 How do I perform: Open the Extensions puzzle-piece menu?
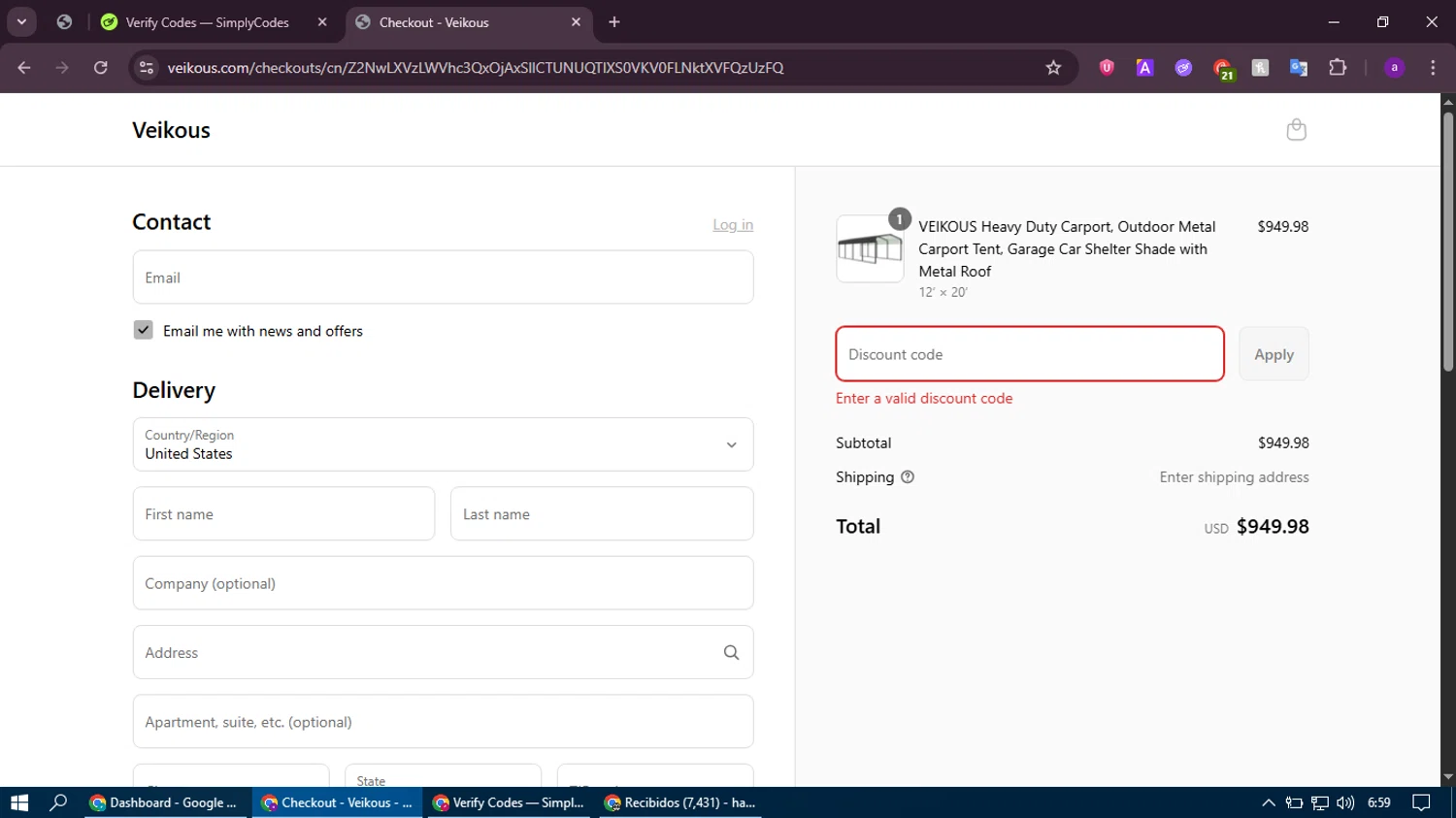(1338, 67)
